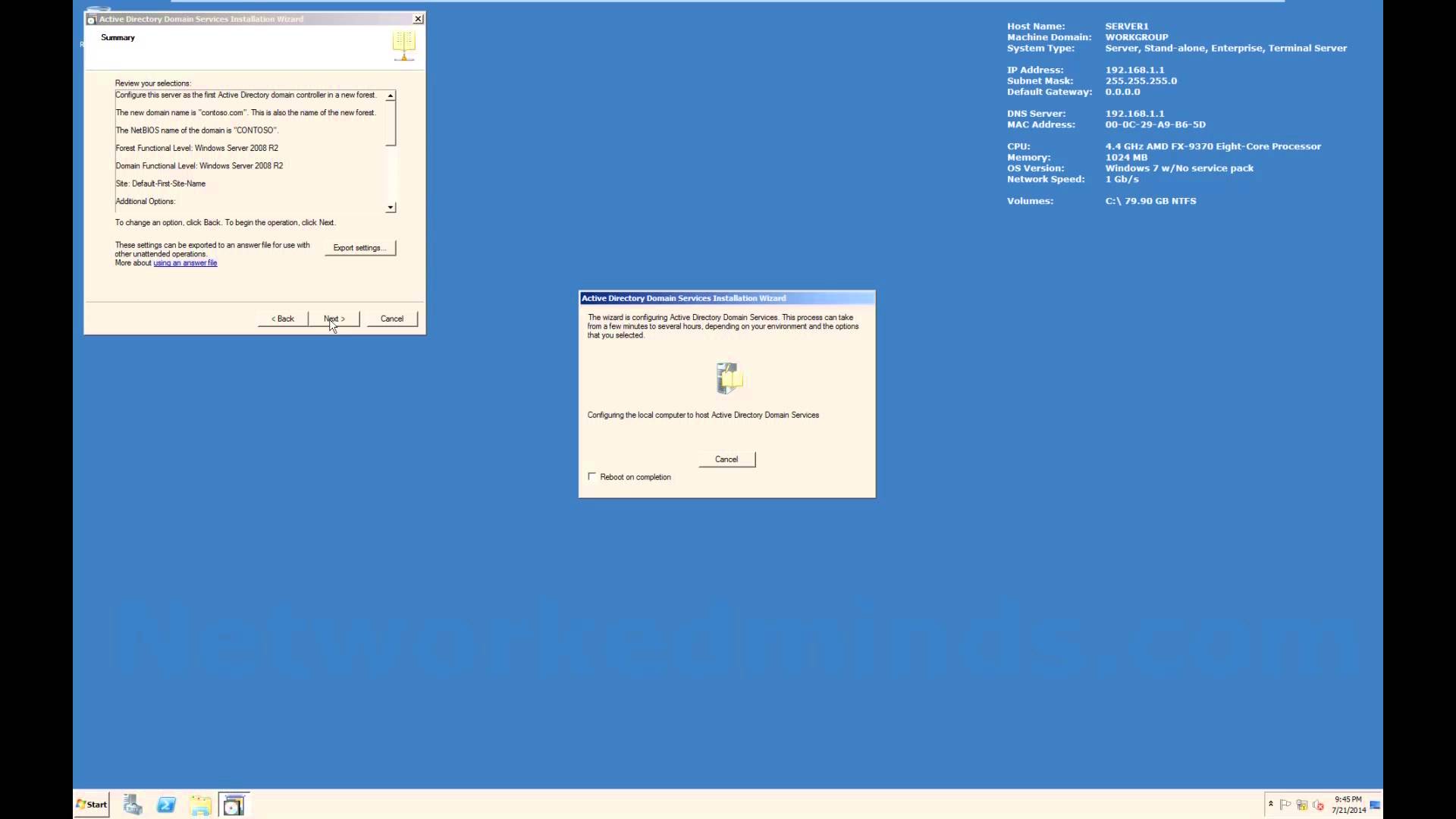Viewport: 1456px width, 819px height.
Task: Select the 'Site: Default-First-Site-Name' line
Action: pos(161,184)
